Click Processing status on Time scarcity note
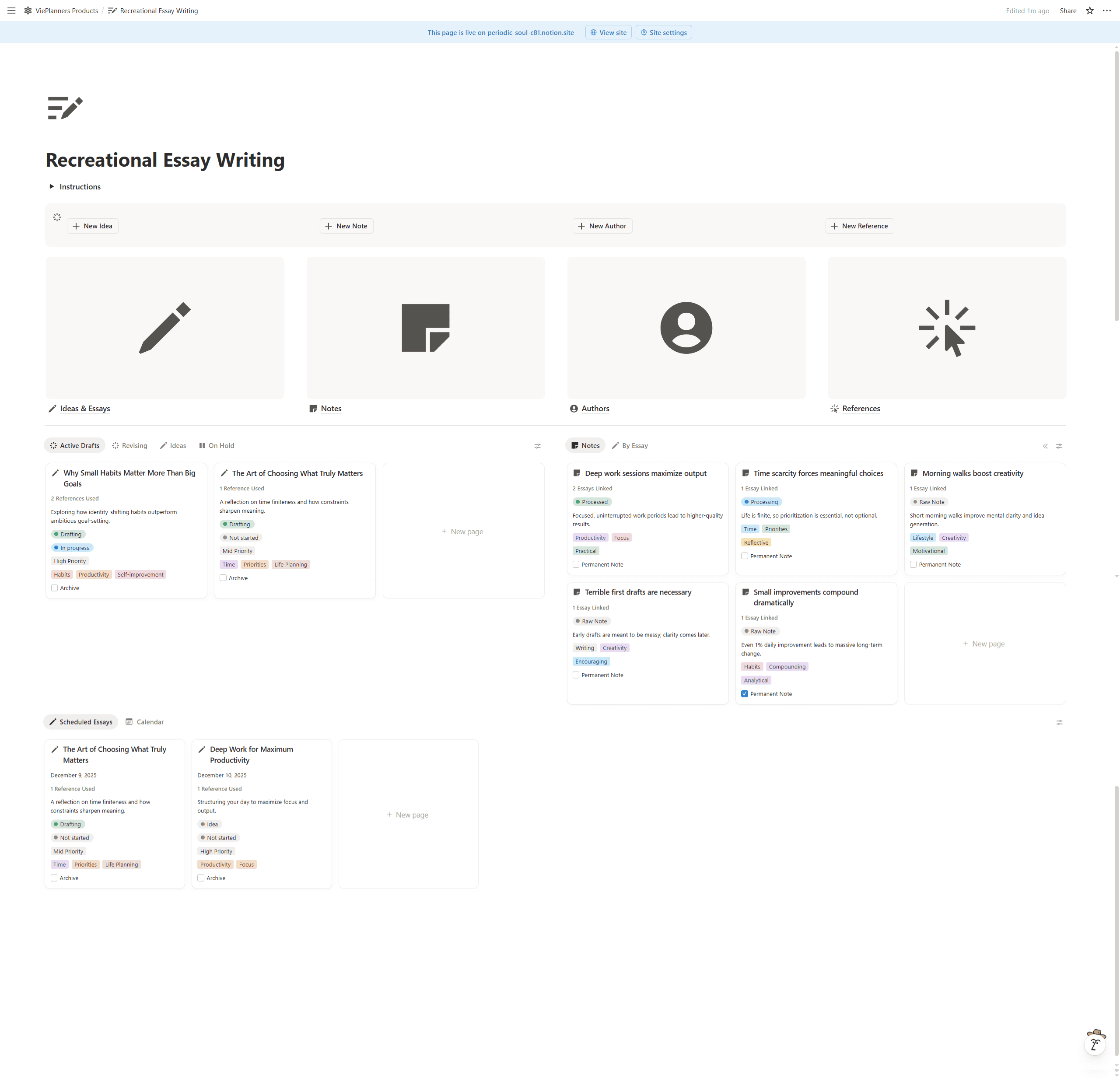 [x=761, y=502]
